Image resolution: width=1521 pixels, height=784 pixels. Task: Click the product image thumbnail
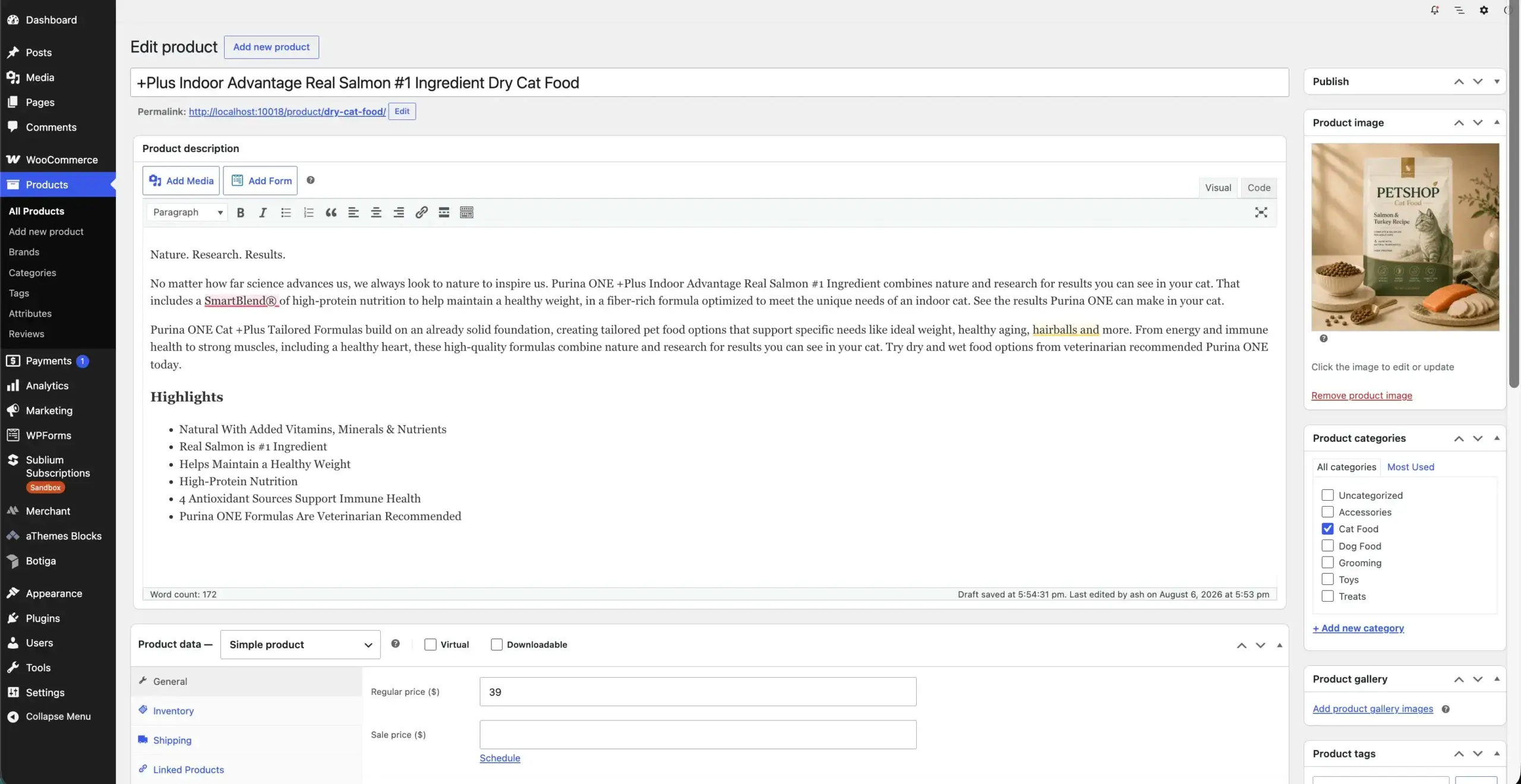point(1405,237)
